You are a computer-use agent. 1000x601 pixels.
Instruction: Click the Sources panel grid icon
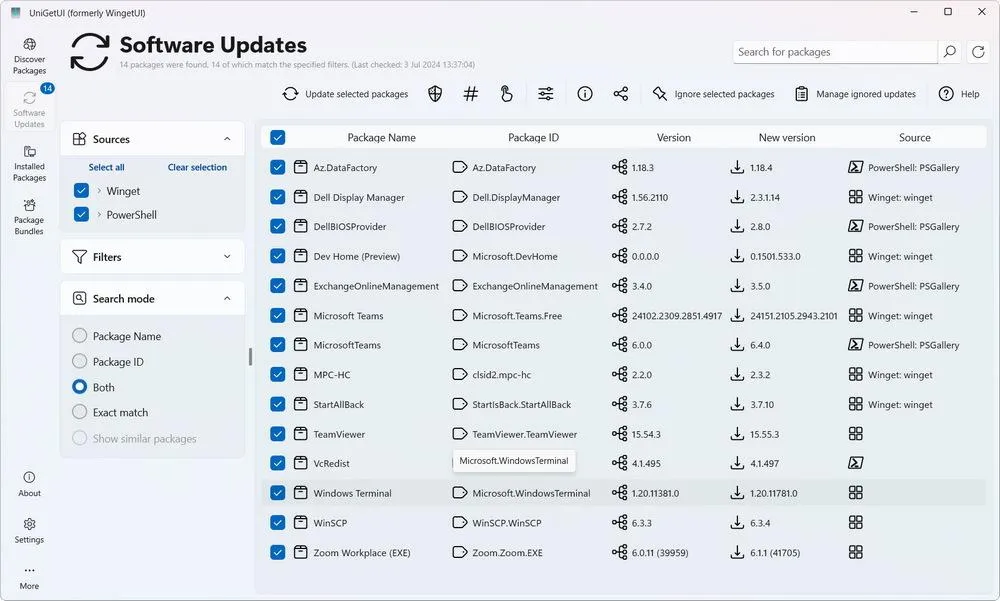[x=79, y=139]
